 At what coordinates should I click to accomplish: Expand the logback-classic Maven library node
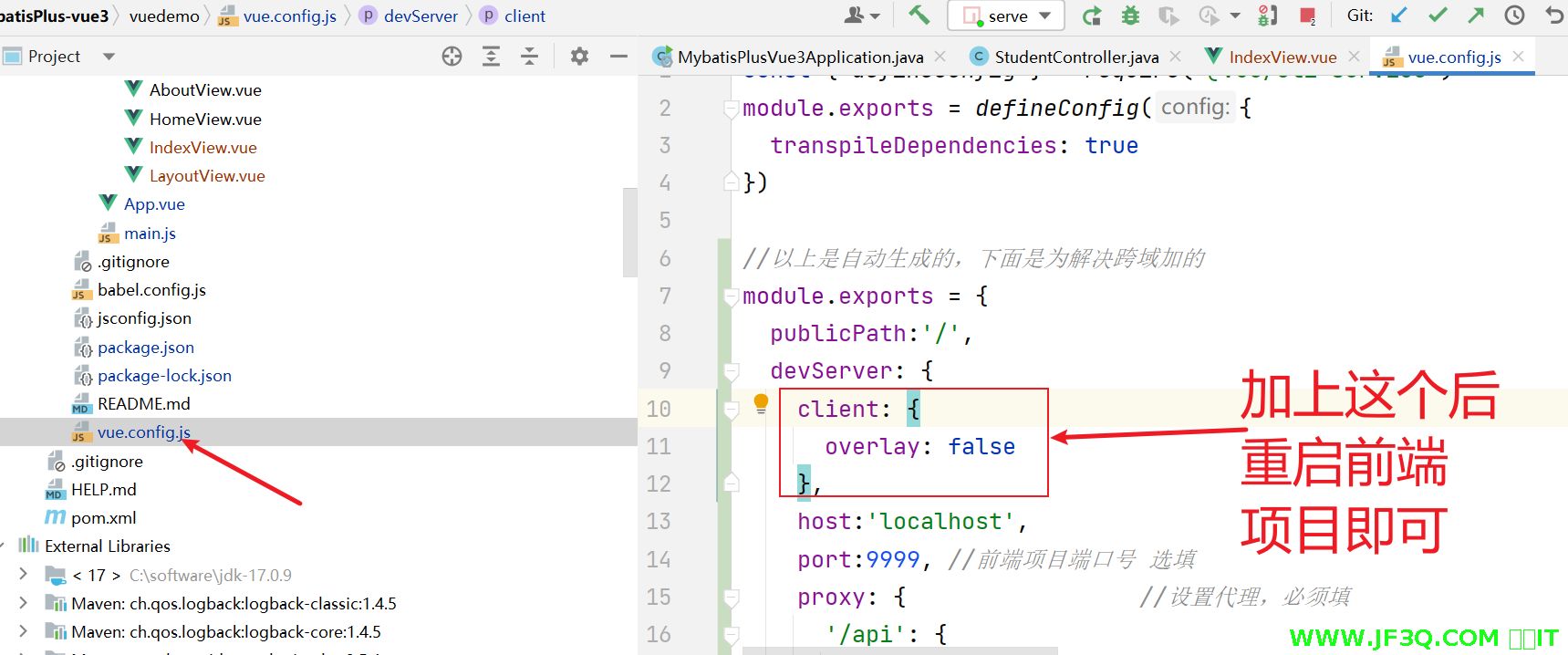(23, 603)
